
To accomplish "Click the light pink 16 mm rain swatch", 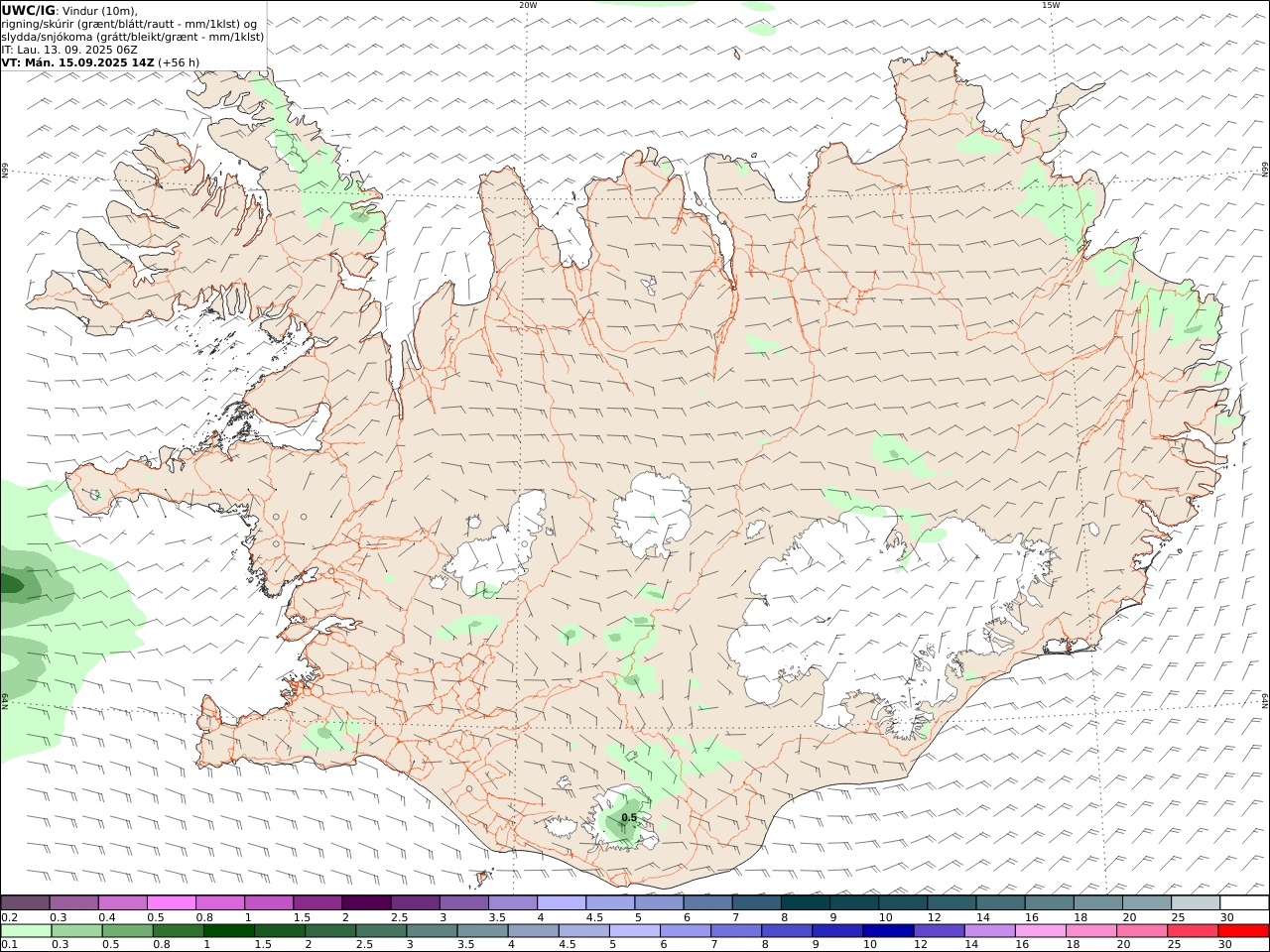I will tap(1041, 930).
